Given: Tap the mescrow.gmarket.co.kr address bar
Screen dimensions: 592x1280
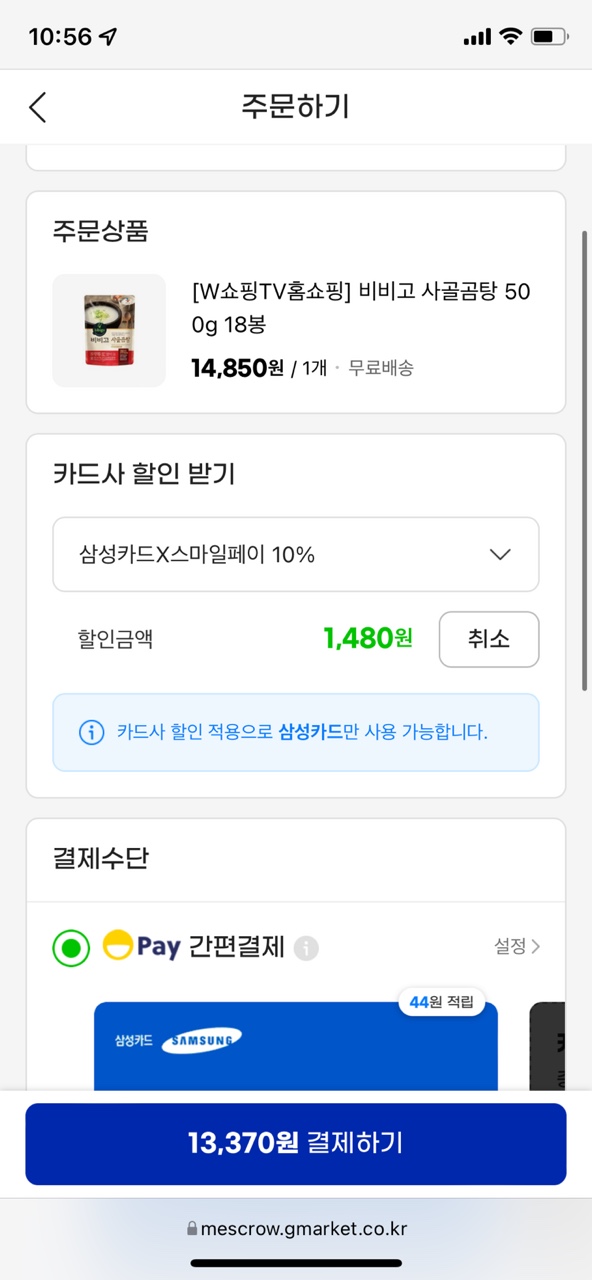Looking at the screenshot, I should pos(296,1229).
